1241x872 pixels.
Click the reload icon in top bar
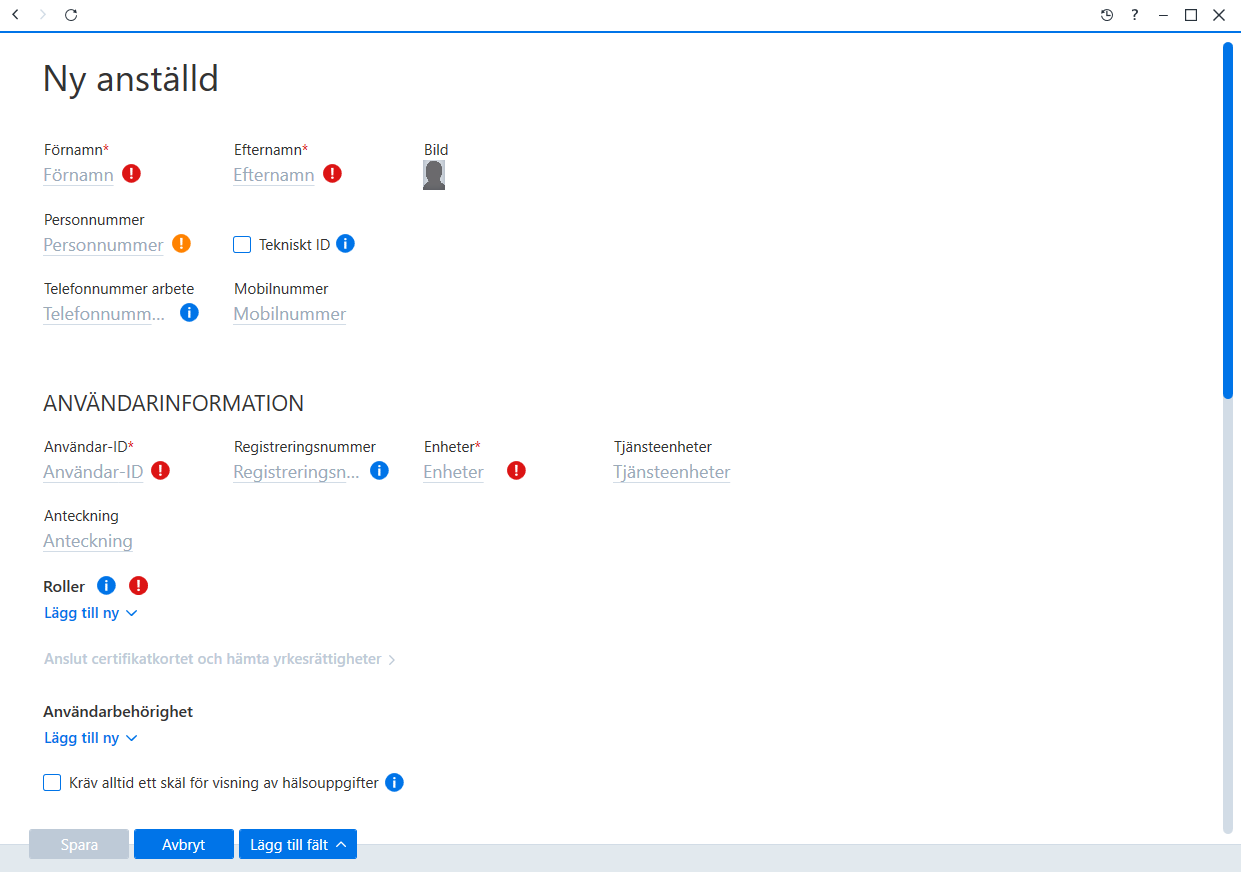[71, 15]
